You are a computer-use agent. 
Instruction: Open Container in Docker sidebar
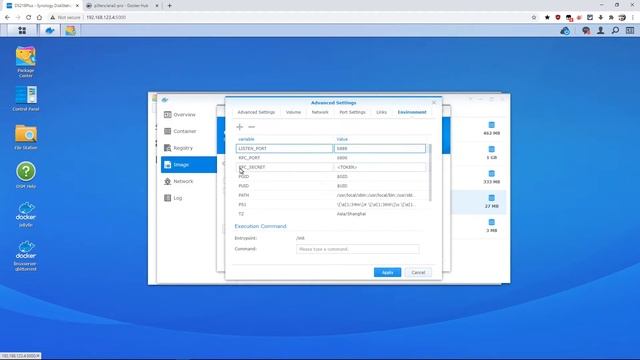coord(188,131)
